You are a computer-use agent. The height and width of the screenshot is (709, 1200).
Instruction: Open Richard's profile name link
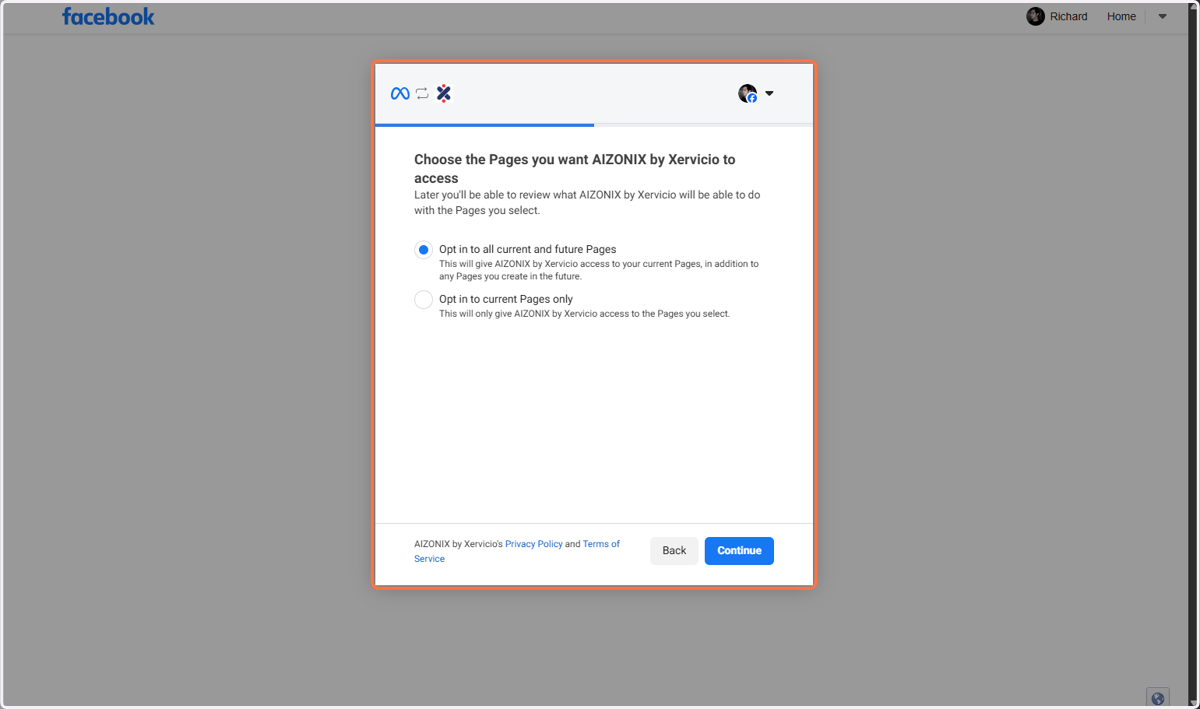[x=1069, y=16]
